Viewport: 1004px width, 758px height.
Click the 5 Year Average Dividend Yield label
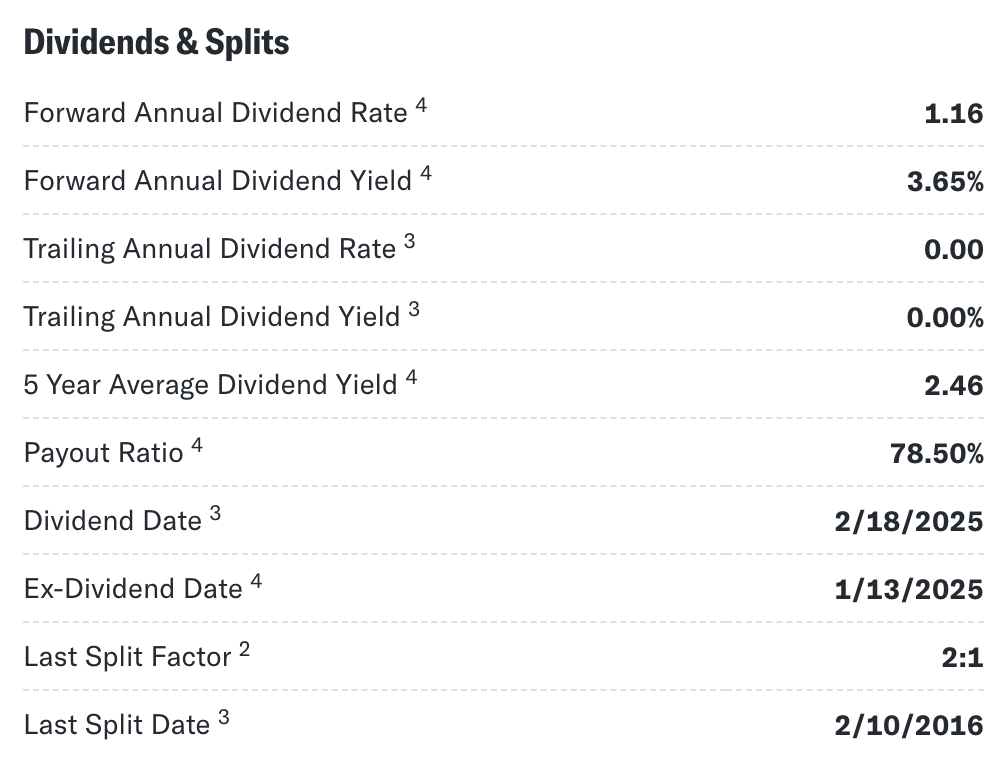(211, 385)
